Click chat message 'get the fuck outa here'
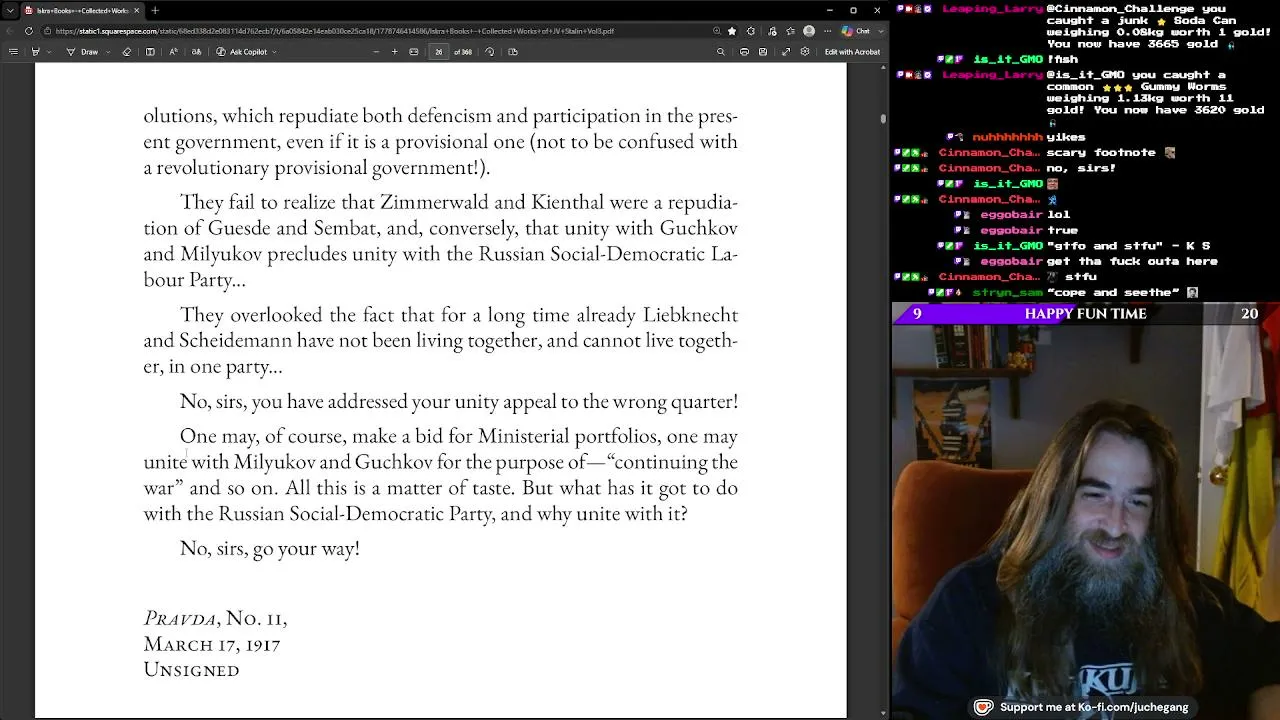Viewport: 1280px width, 720px height. [x=1132, y=261]
